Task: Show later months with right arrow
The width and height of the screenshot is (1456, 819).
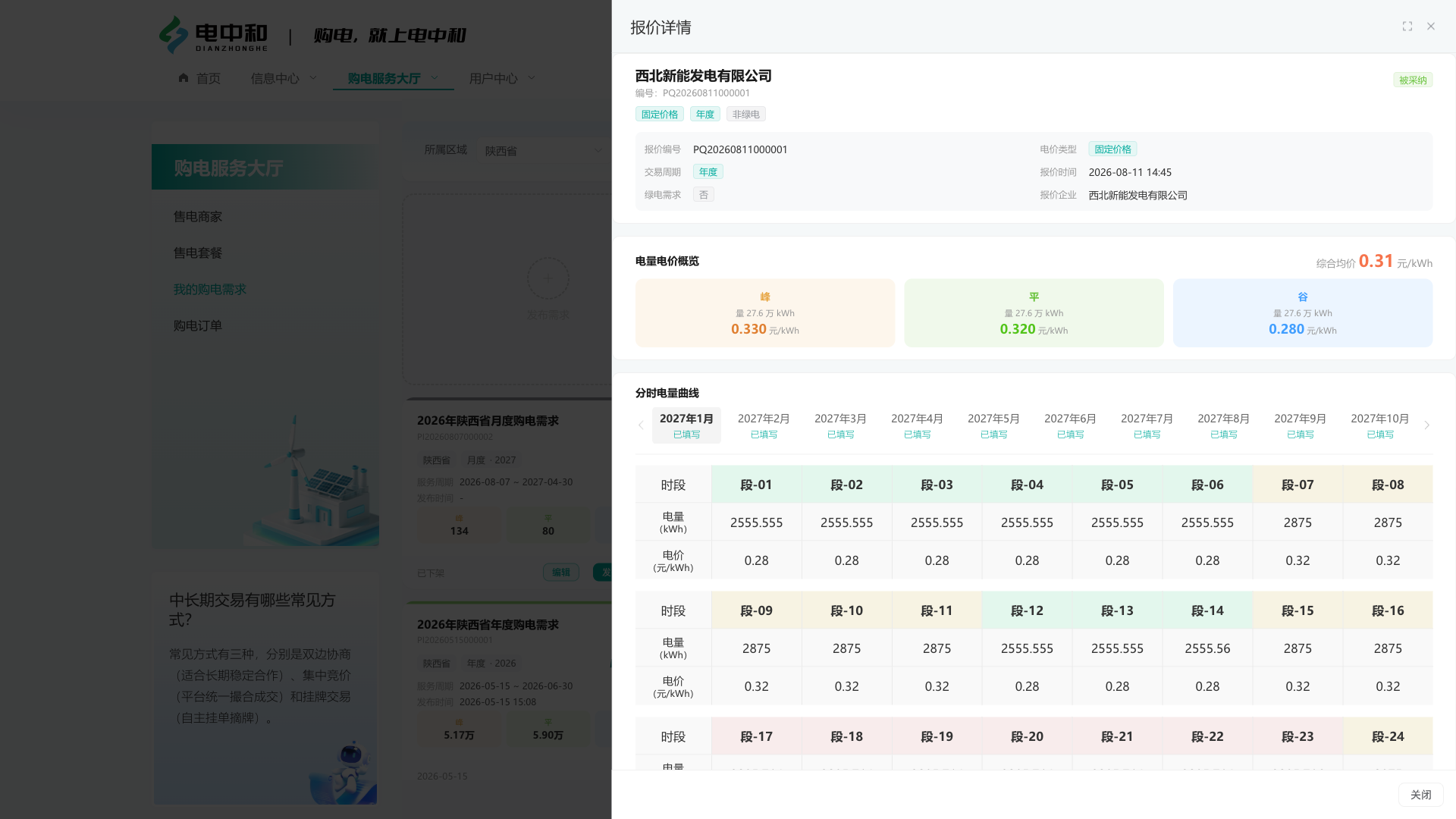Action: click(x=1426, y=425)
